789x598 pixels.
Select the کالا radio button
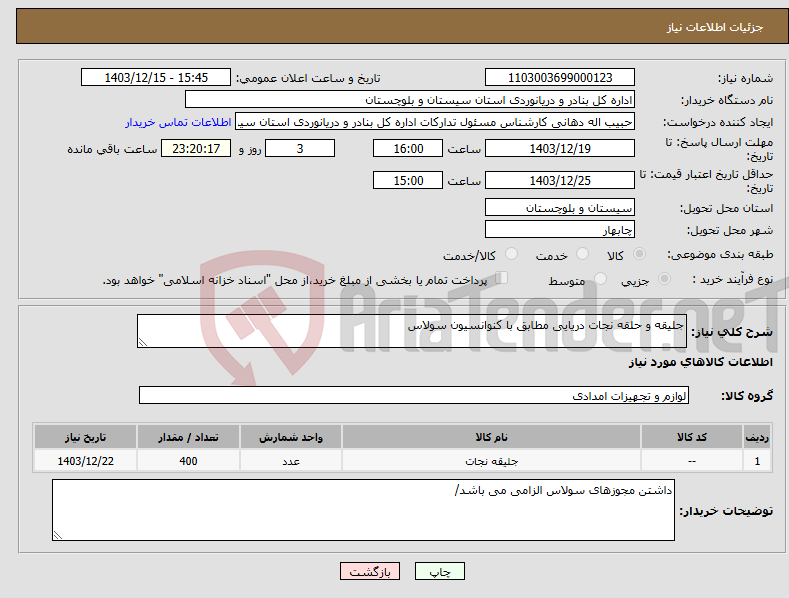point(639,254)
